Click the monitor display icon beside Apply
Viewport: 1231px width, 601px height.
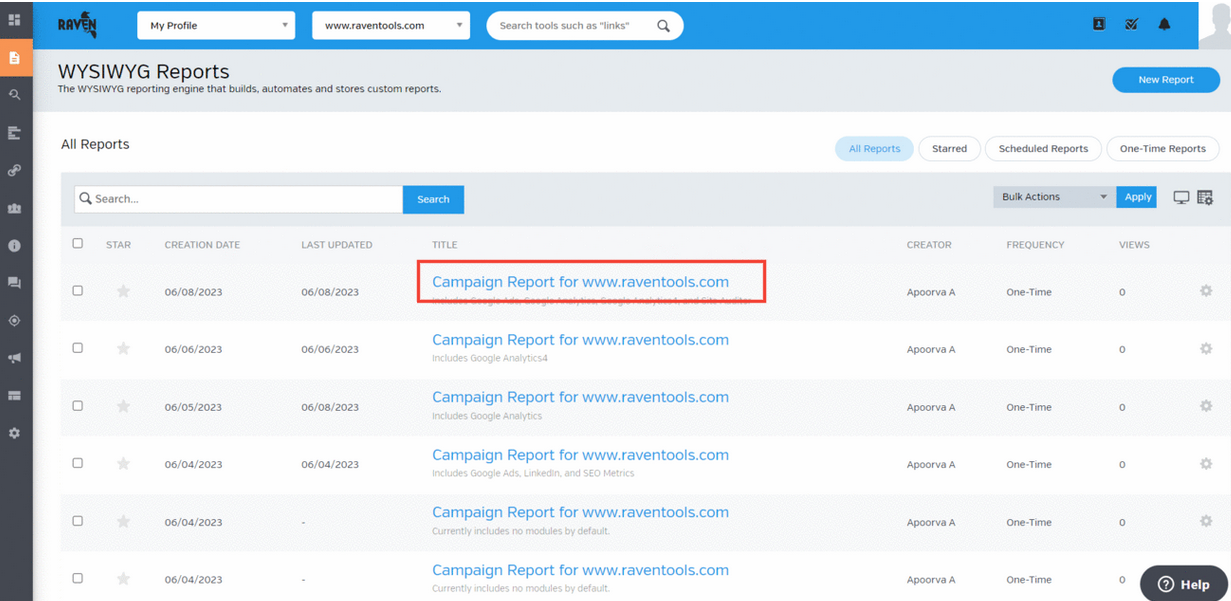click(1180, 197)
